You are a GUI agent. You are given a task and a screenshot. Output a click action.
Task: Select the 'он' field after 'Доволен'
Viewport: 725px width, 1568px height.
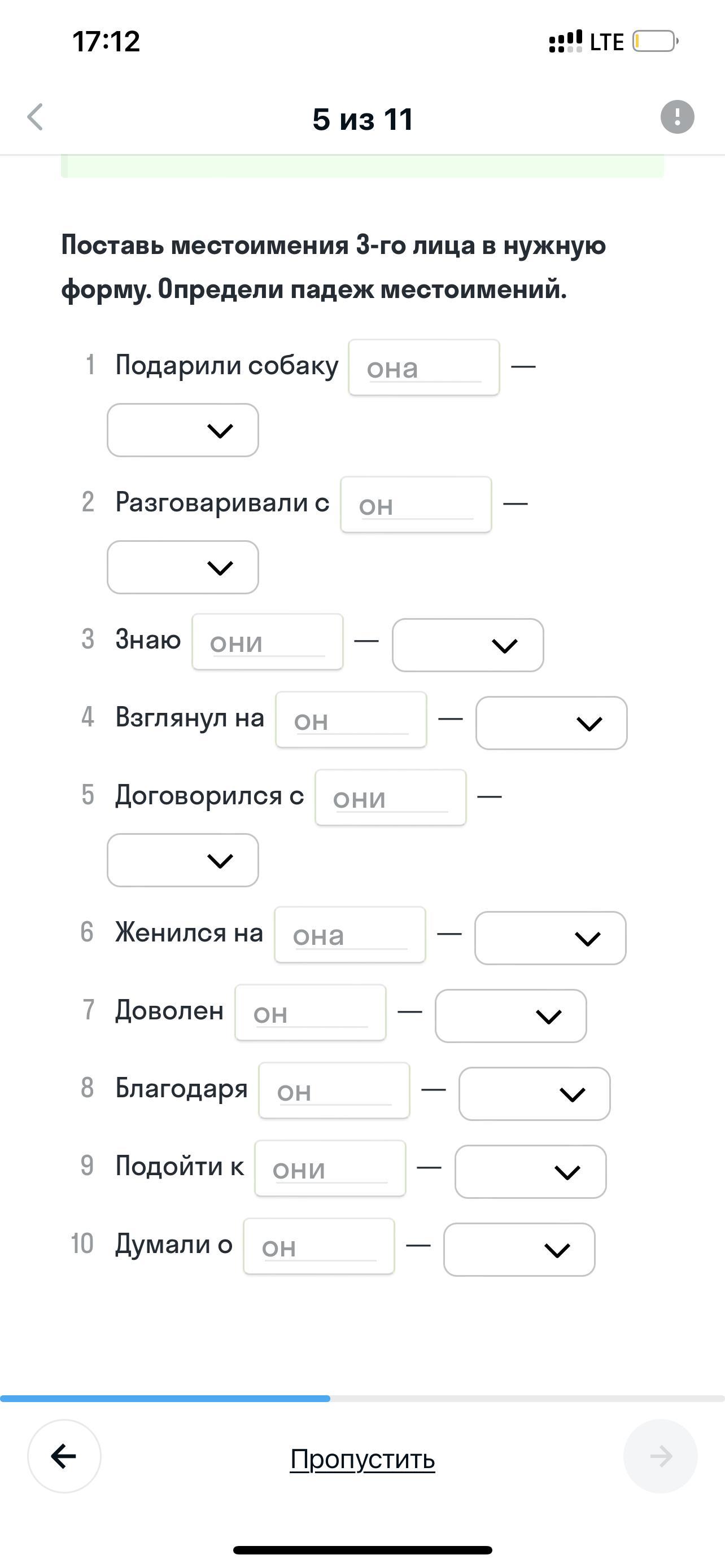[x=311, y=1013]
